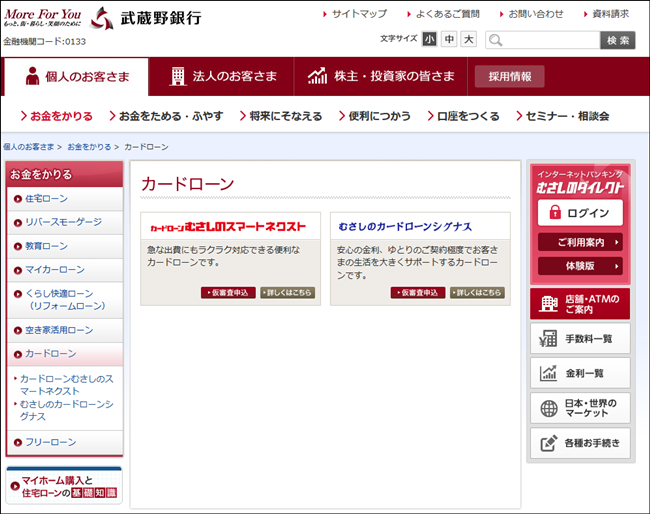Open the お金をためる・ふやす menu

pyautogui.click(x=166, y=116)
